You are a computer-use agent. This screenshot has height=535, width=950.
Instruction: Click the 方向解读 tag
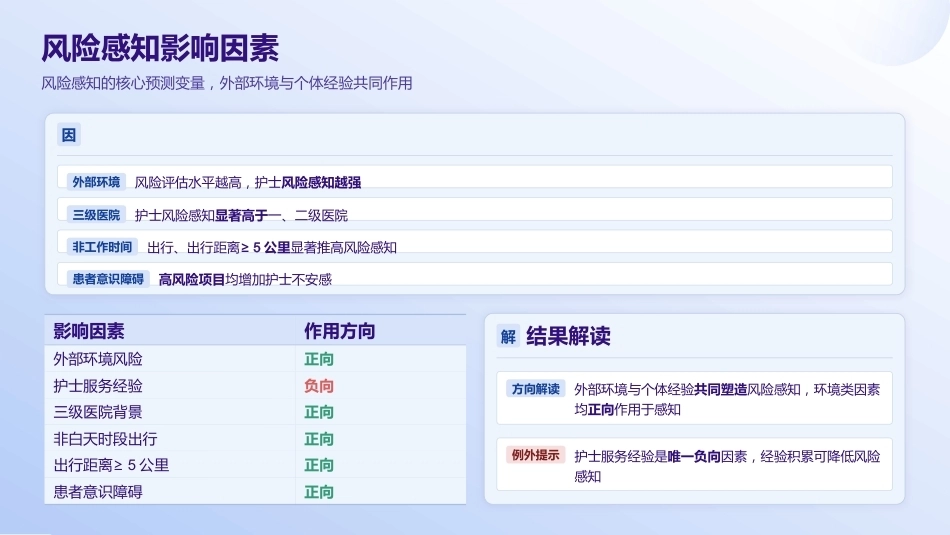coord(536,389)
